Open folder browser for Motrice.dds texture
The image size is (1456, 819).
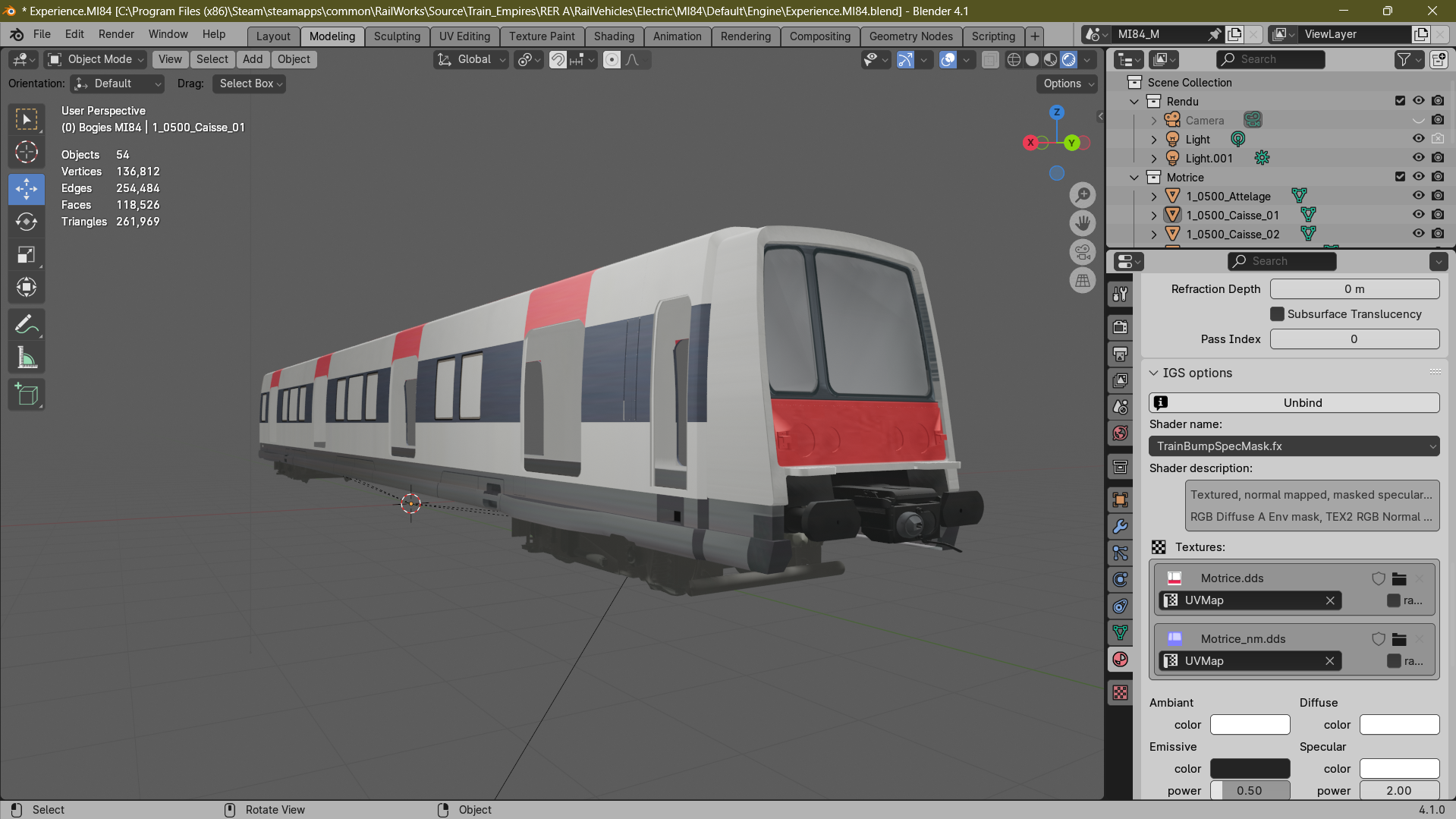point(1399,578)
